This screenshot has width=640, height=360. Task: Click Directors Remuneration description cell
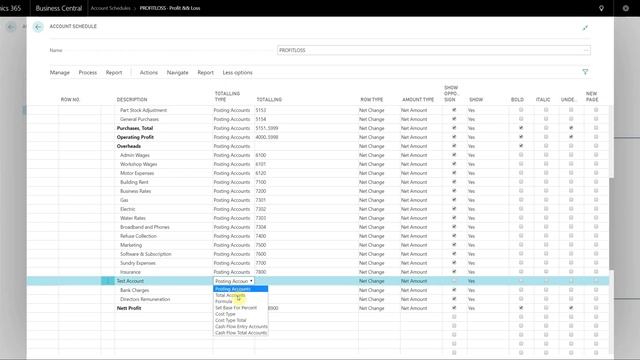tap(163, 299)
